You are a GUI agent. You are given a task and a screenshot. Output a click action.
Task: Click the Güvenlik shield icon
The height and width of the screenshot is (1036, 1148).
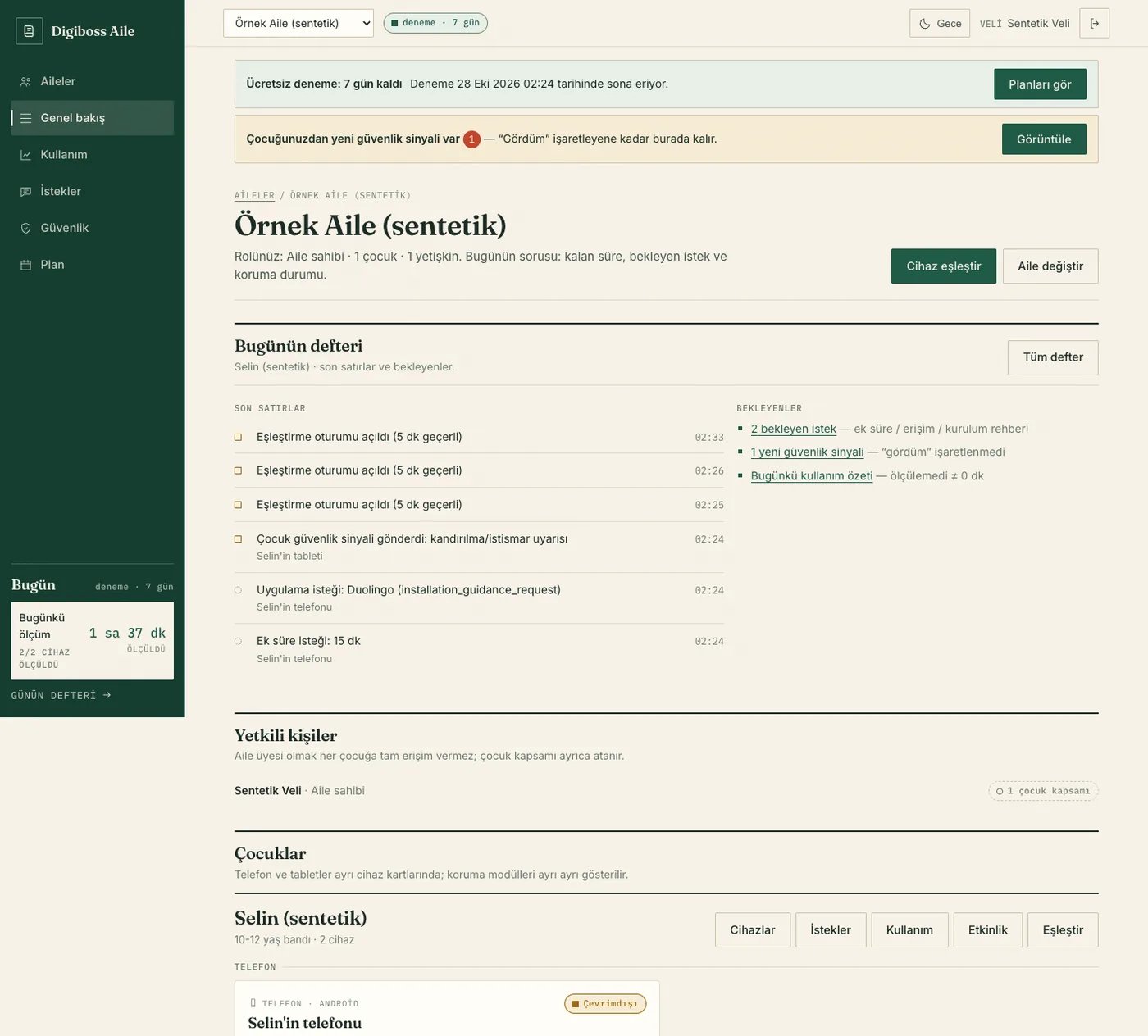point(25,228)
